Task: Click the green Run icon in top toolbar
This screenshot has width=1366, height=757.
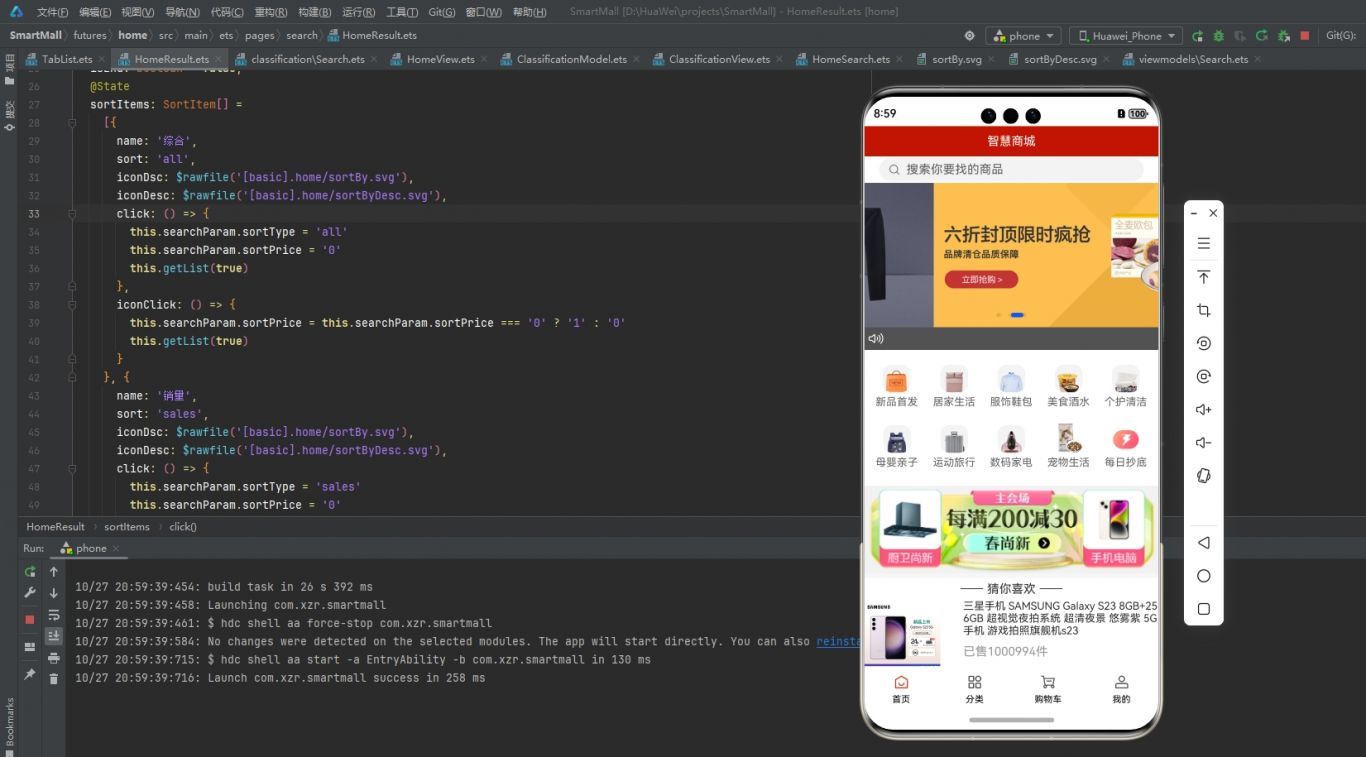Action: pyautogui.click(x=1198, y=36)
